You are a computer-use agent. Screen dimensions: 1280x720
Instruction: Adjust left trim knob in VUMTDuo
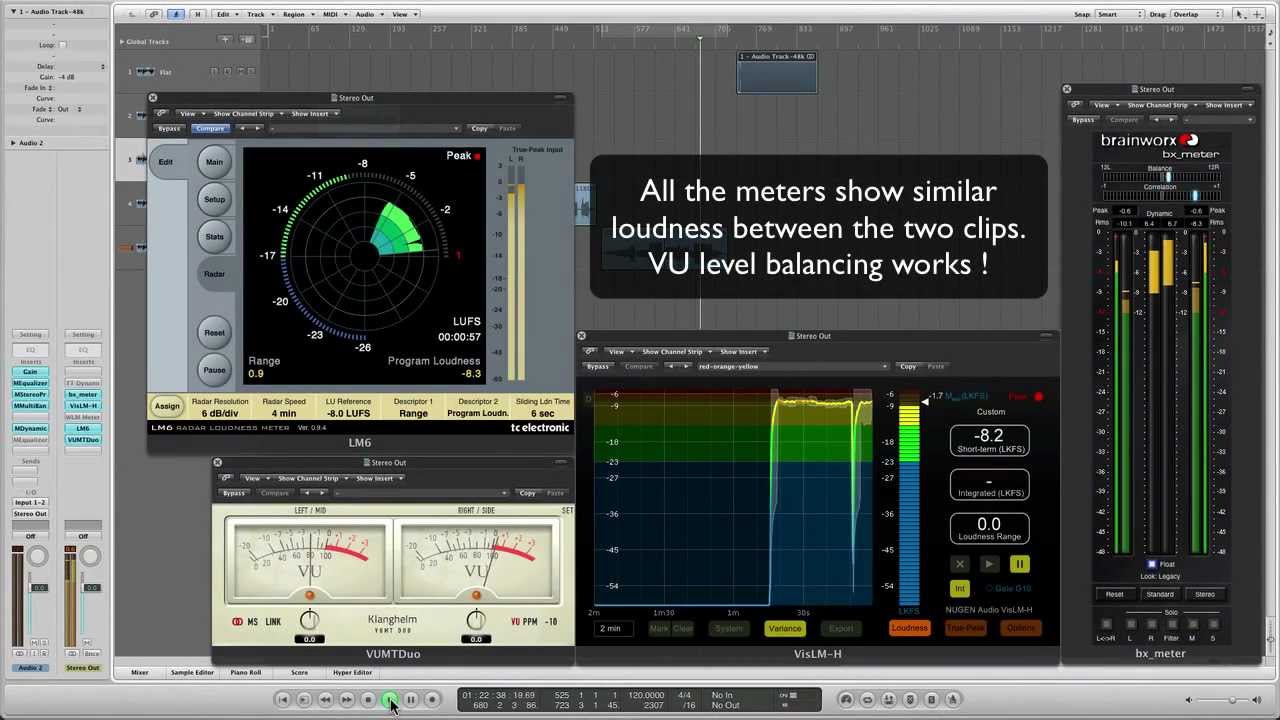310,621
